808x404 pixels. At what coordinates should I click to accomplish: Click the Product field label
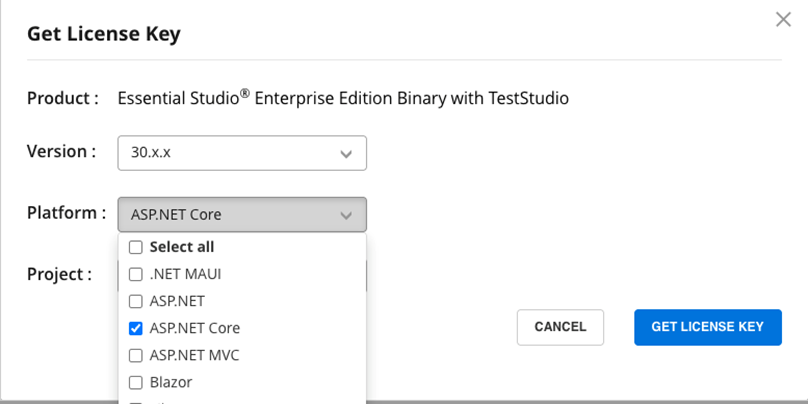[x=62, y=98]
